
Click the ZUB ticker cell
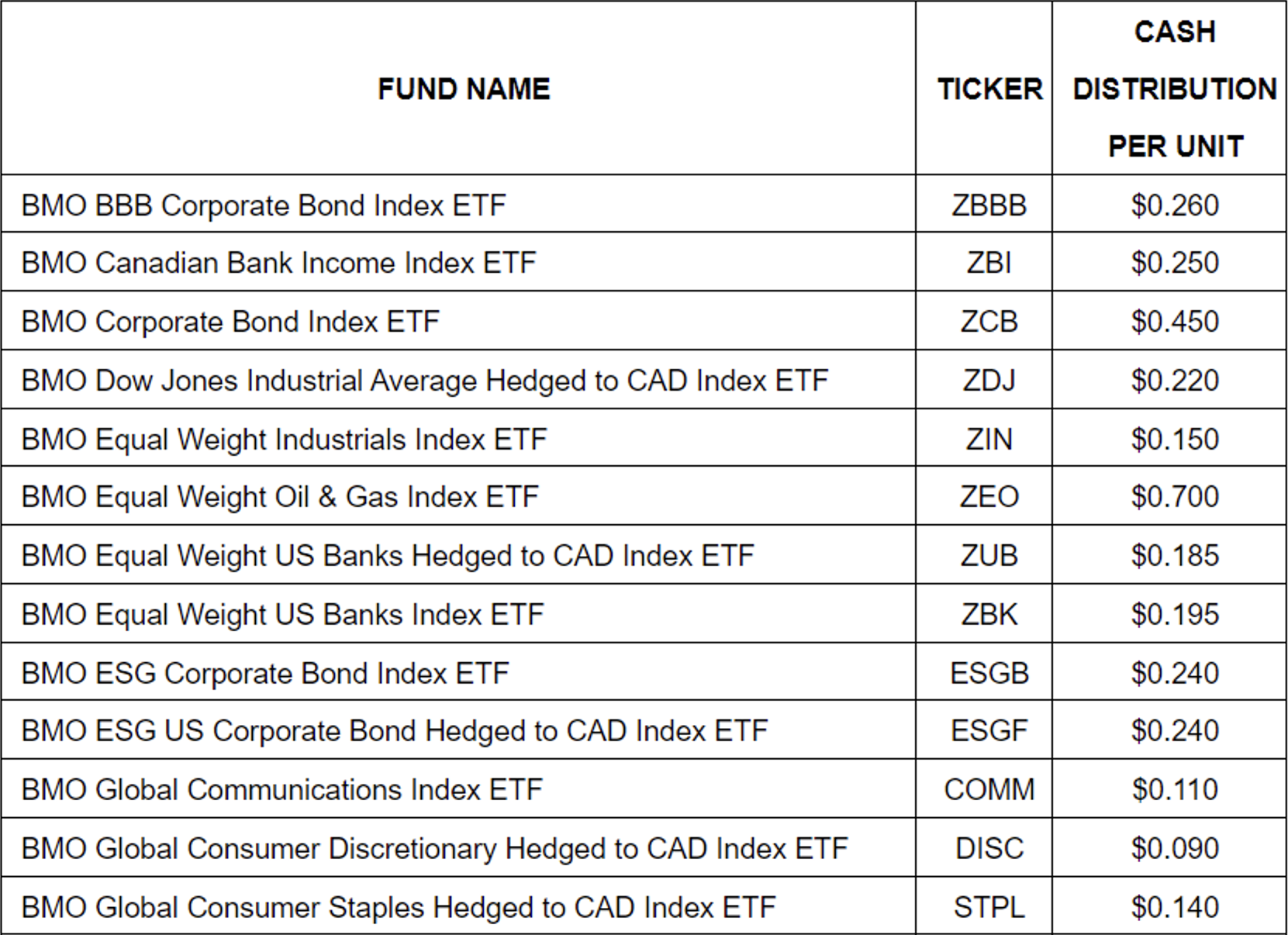coord(989,556)
